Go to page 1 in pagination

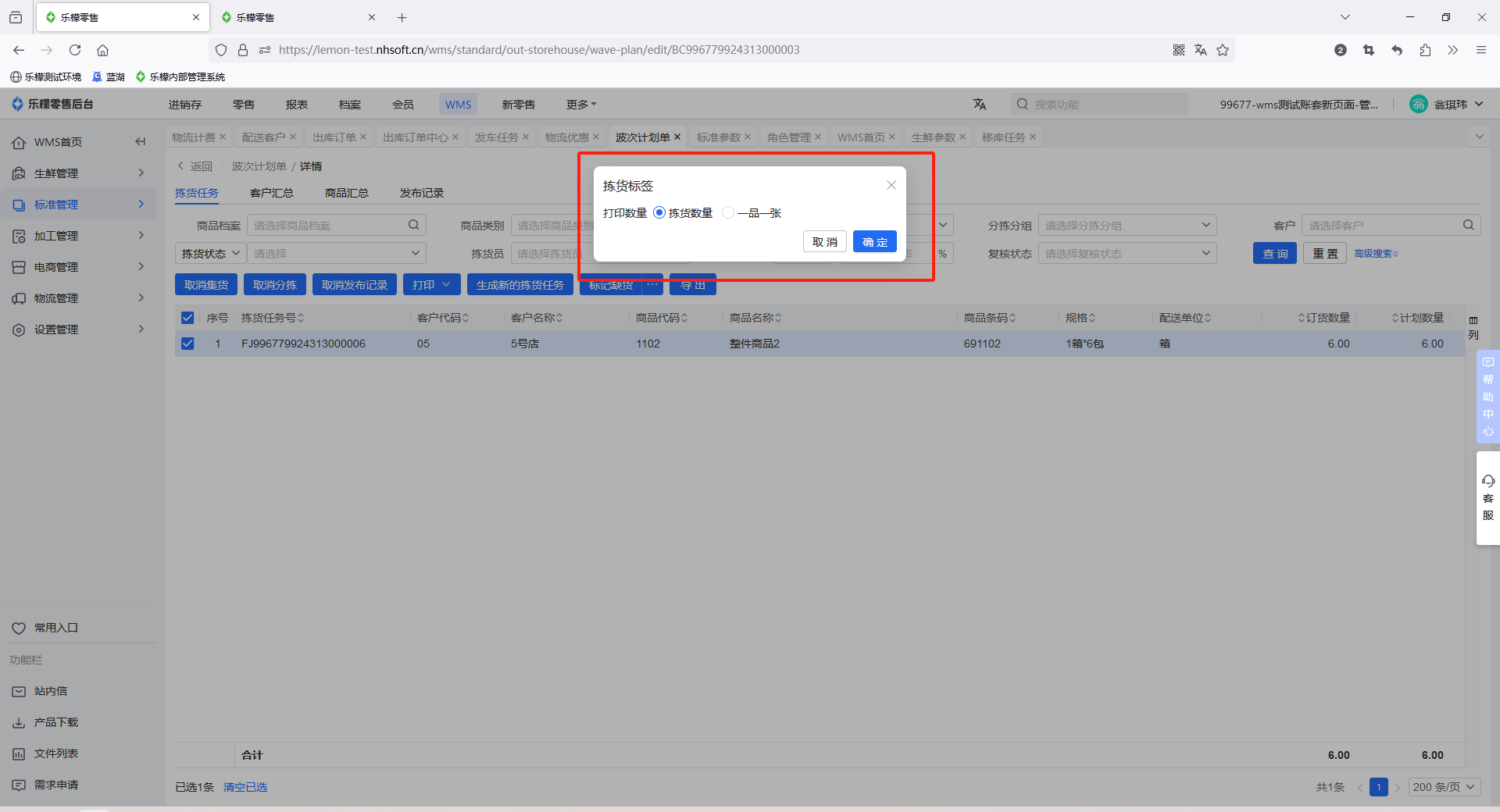point(1378,787)
